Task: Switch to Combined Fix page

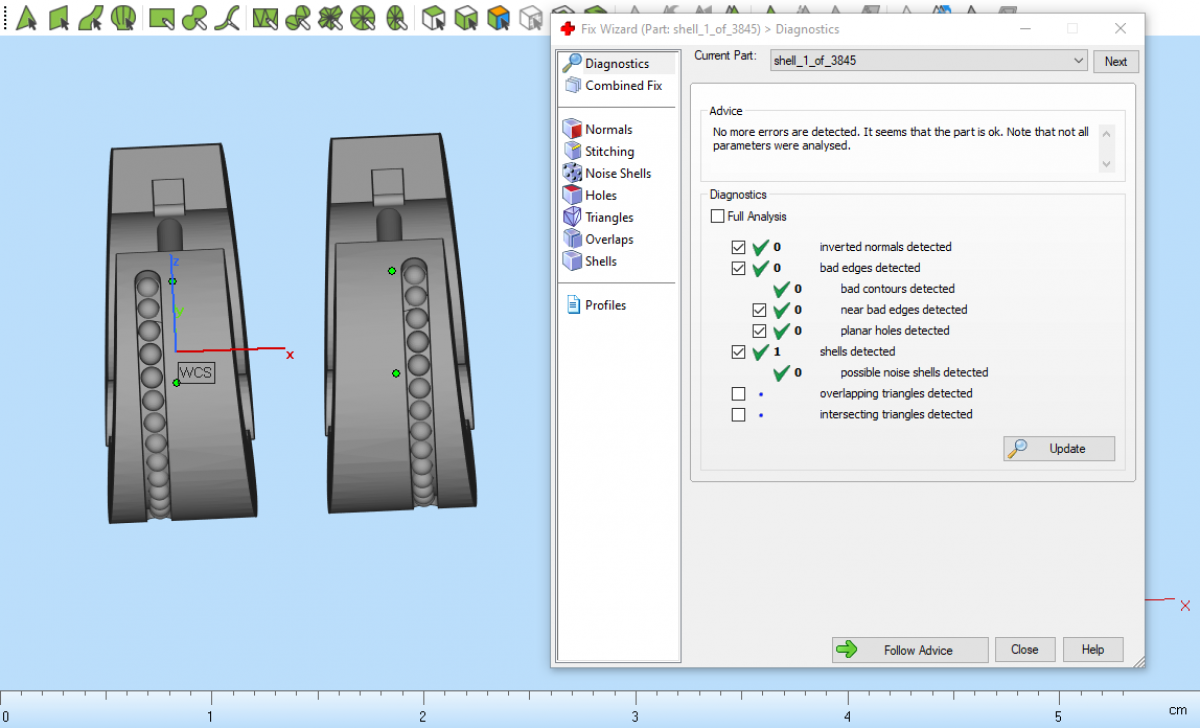Action: [623, 85]
